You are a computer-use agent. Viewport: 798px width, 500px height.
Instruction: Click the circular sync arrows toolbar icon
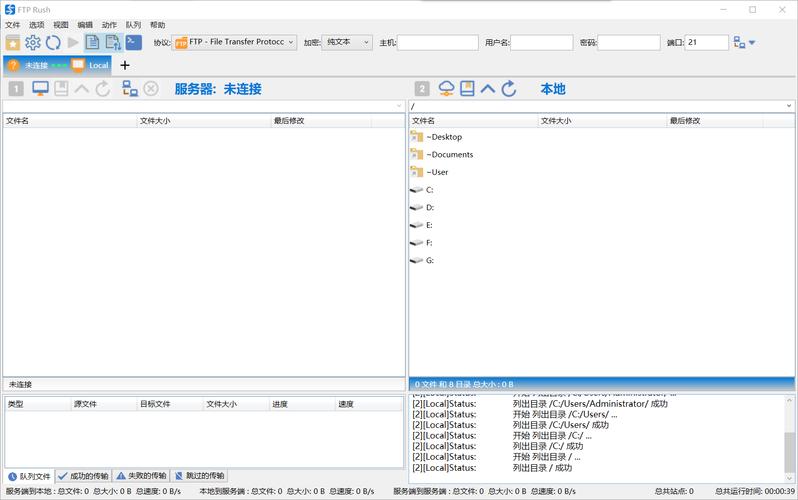click(53, 43)
